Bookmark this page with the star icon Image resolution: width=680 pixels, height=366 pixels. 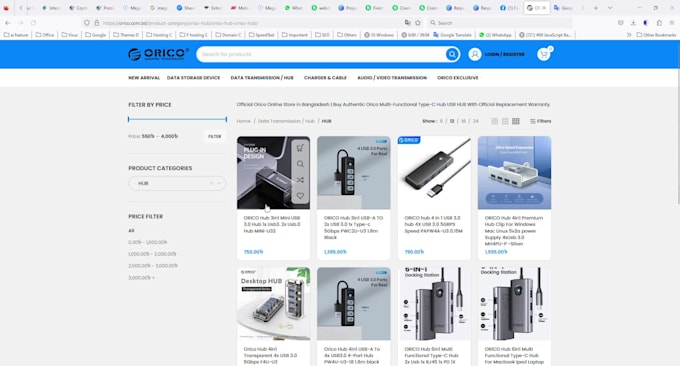(x=418, y=23)
